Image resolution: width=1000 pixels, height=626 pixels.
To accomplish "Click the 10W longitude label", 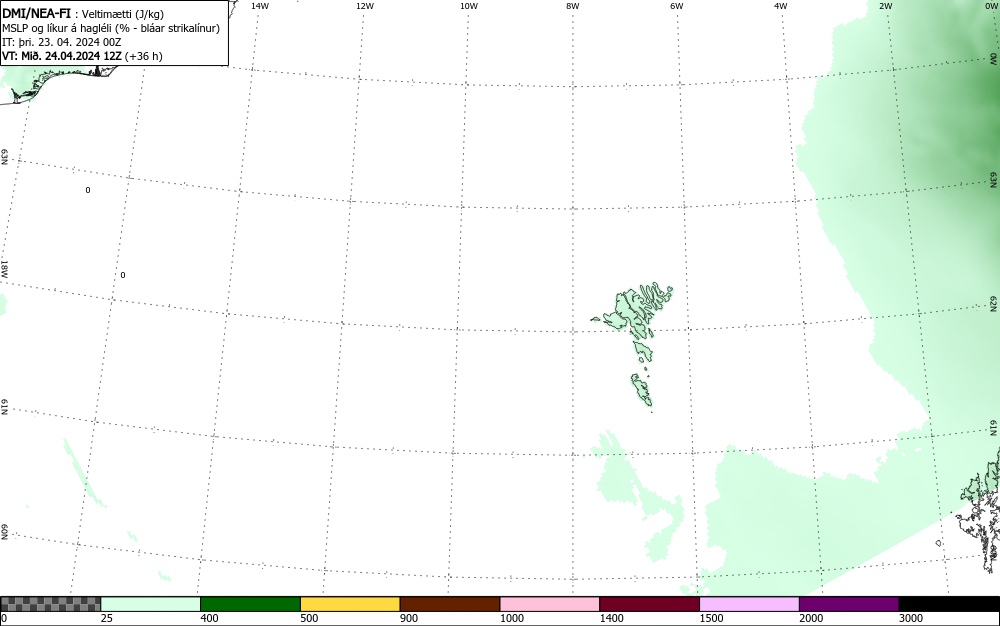I will [469, 6].
